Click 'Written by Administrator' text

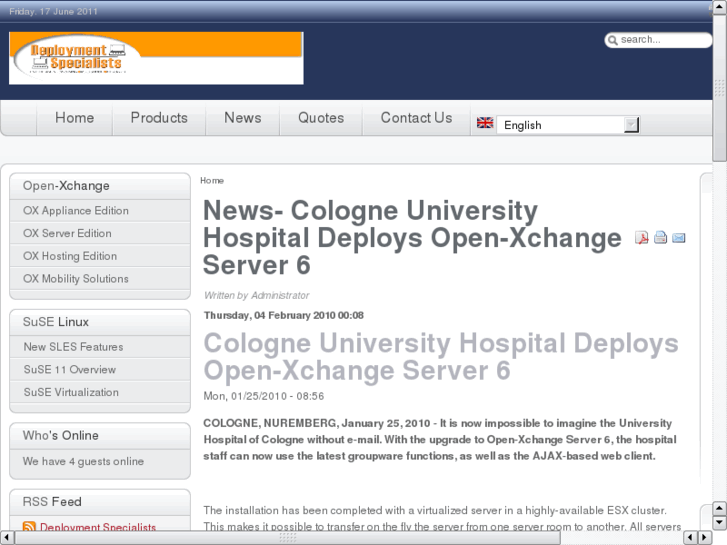[x=256, y=295]
